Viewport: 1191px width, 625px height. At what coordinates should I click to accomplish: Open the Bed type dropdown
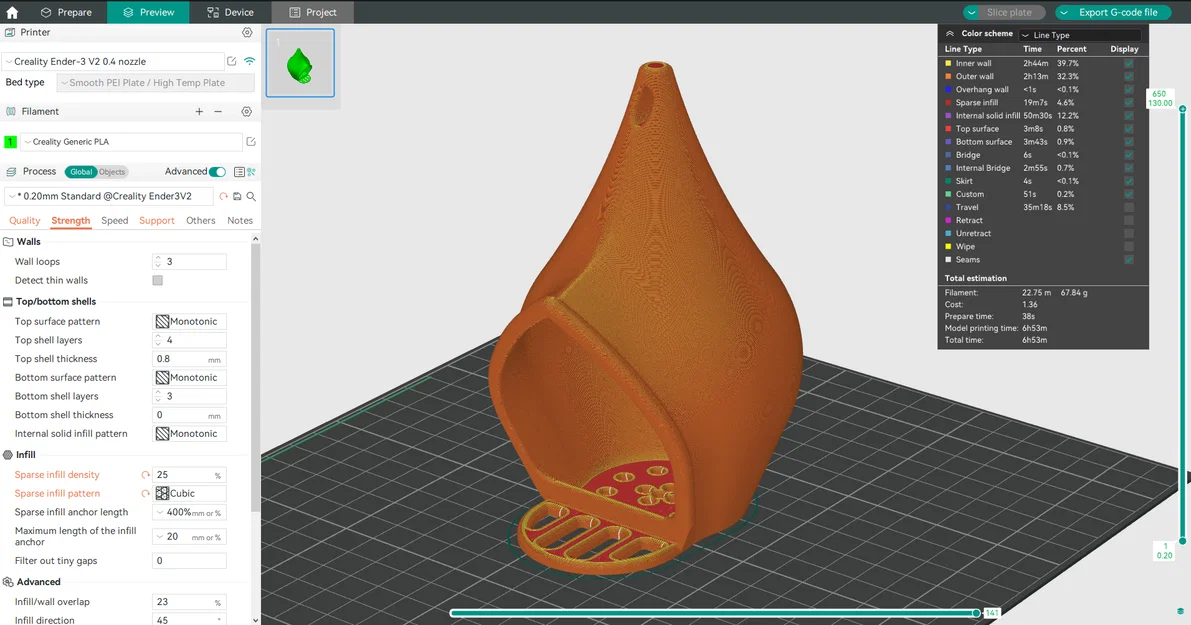156,83
